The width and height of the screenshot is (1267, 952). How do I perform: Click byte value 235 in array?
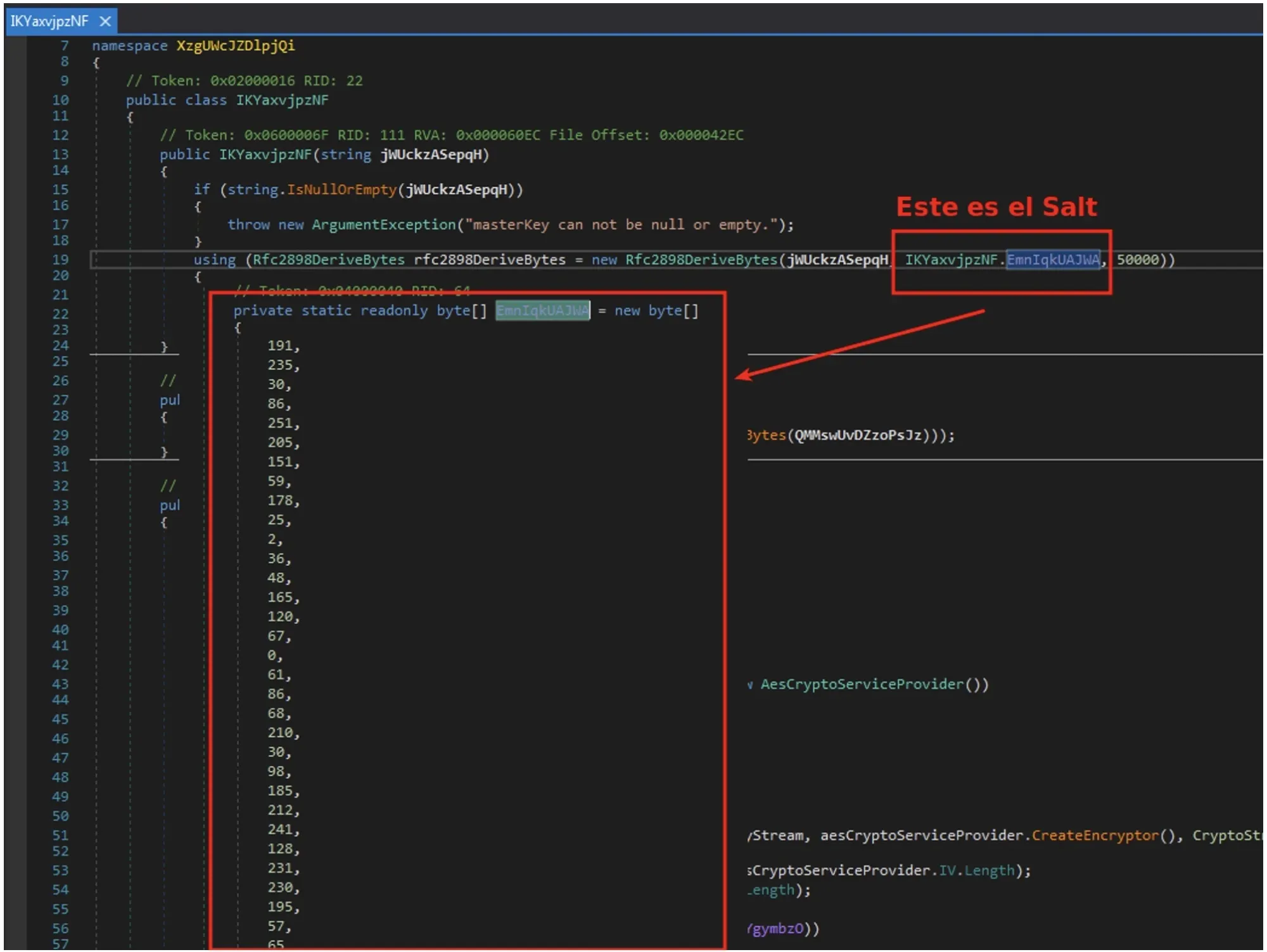tap(280, 365)
